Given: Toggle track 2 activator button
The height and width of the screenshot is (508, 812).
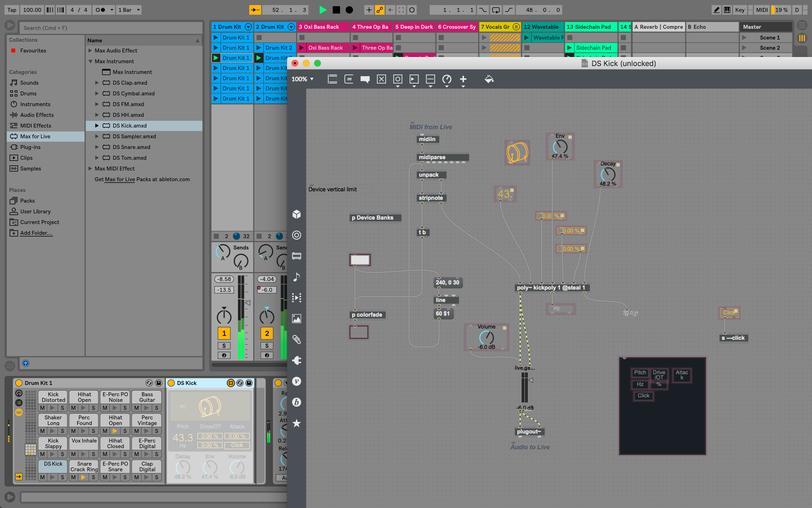Looking at the screenshot, I should pyautogui.click(x=267, y=333).
